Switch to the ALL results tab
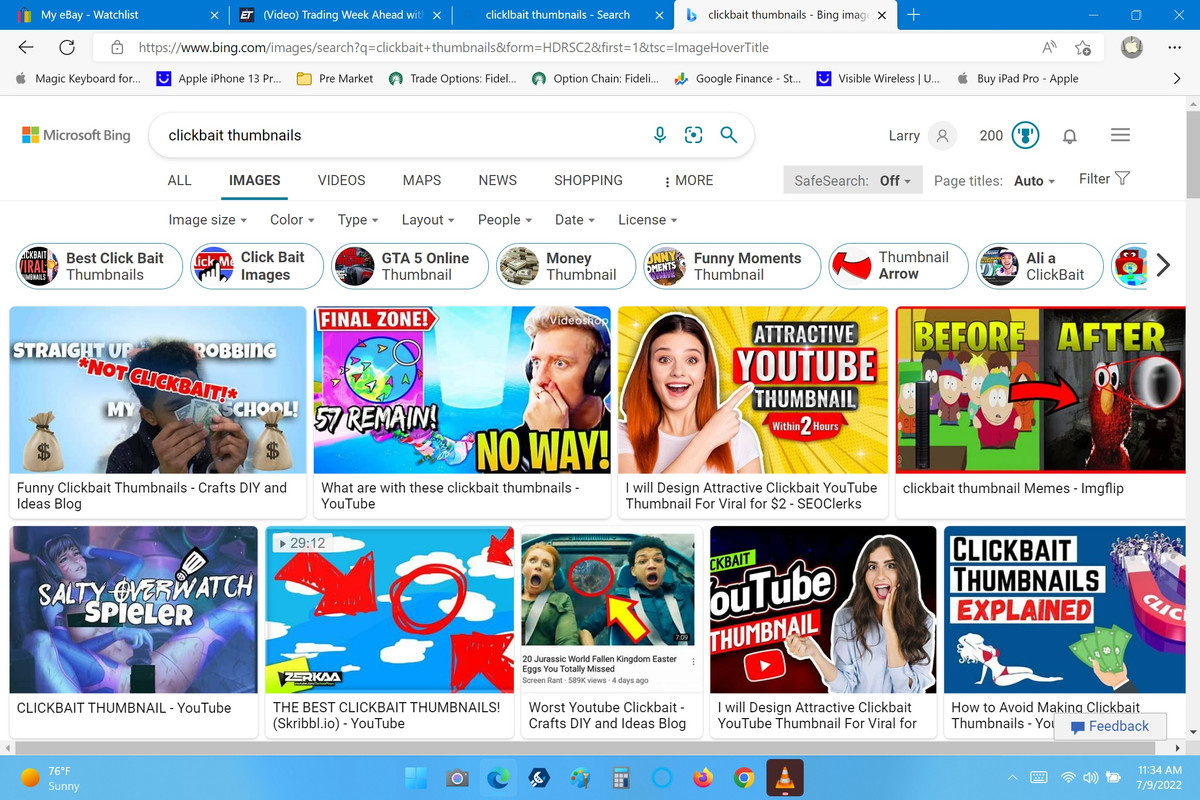Screen dimensions: 1200x800 [180, 181]
